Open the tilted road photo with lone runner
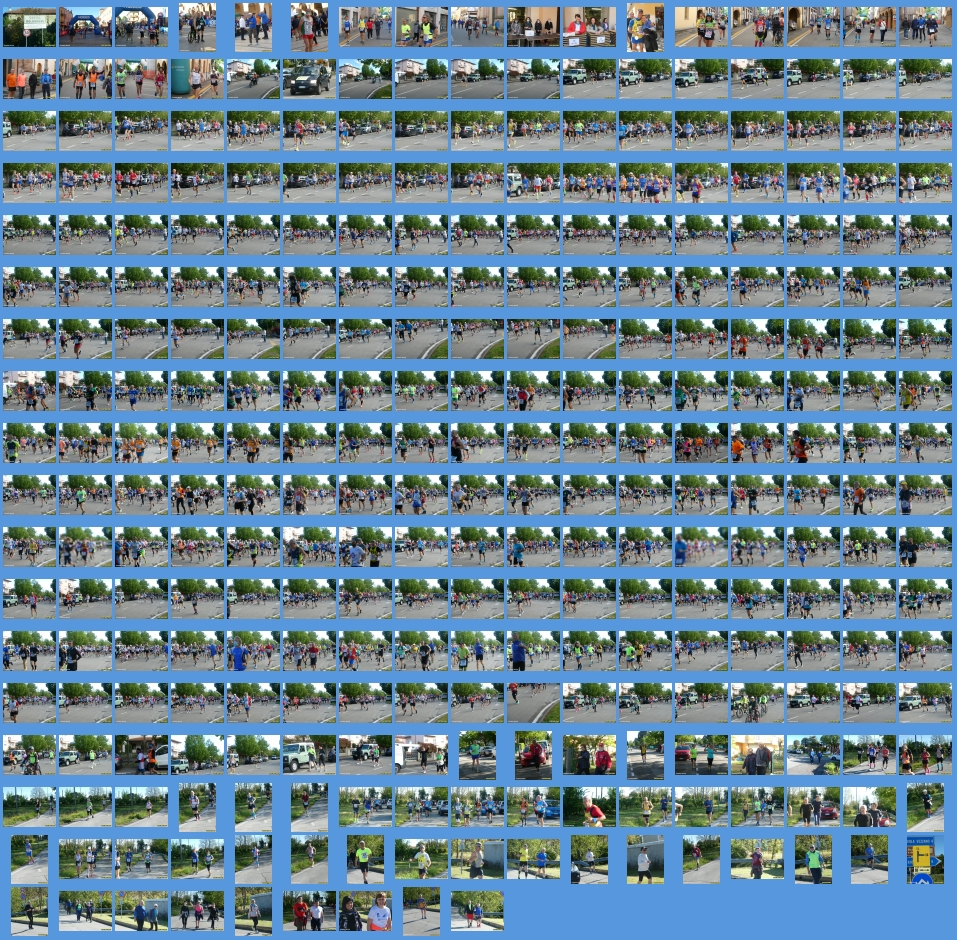This screenshot has height=940, width=957. point(533,703)
